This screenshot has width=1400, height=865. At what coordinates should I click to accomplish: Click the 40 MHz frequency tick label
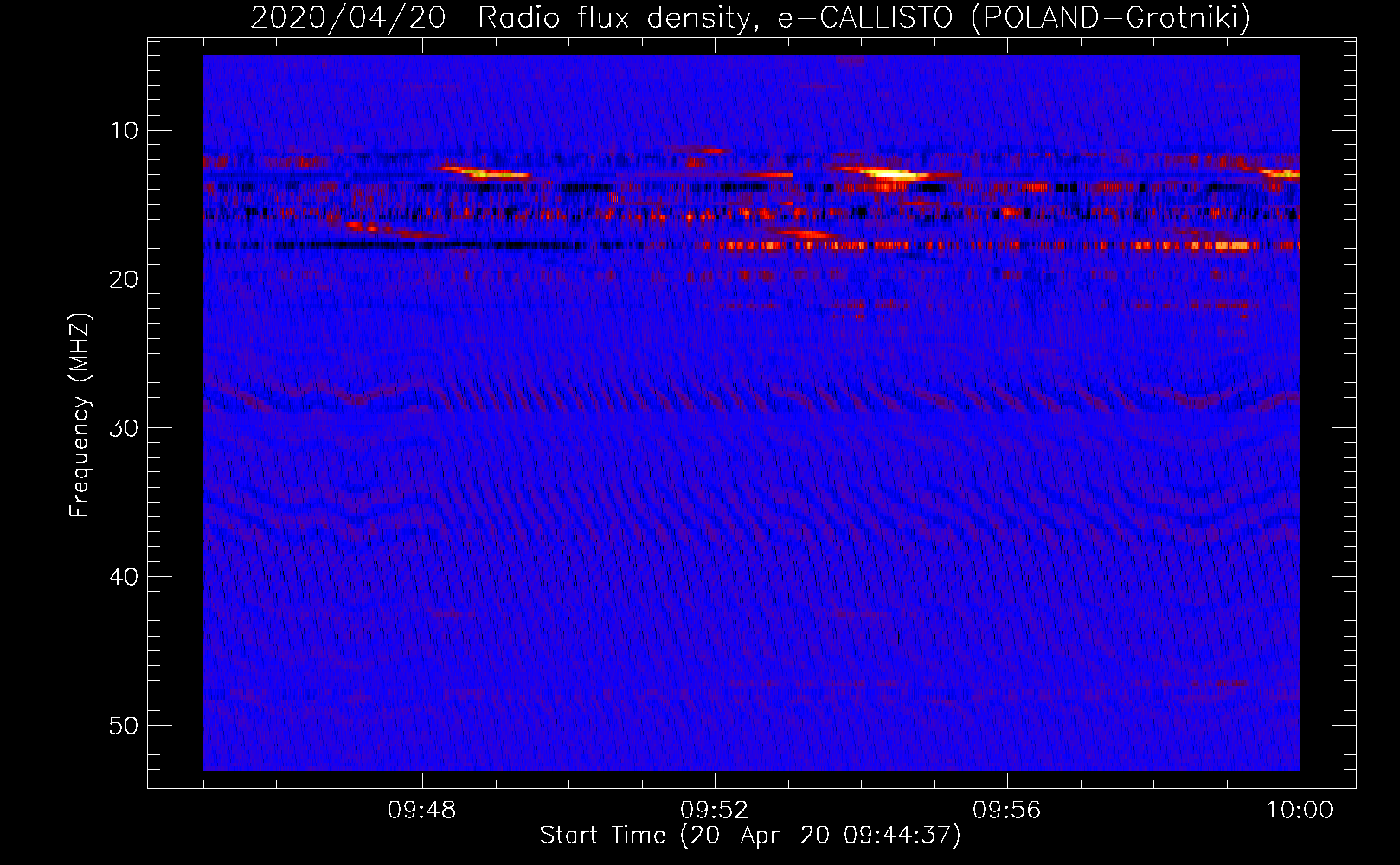coord(124,577)
